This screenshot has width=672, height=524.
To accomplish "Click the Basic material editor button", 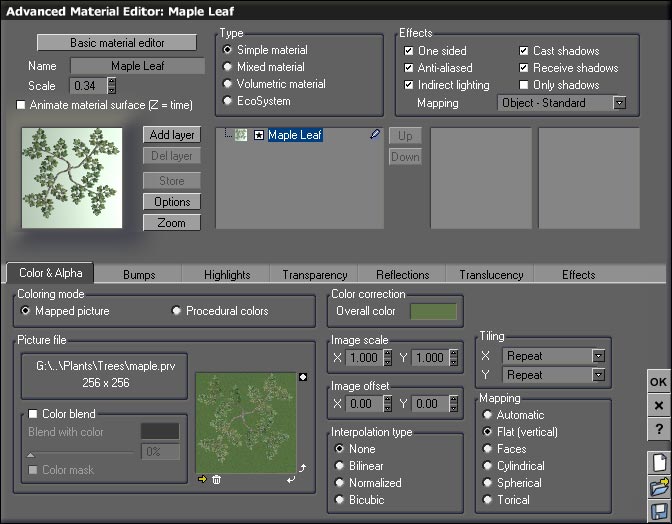I will (x=119, y=43).
